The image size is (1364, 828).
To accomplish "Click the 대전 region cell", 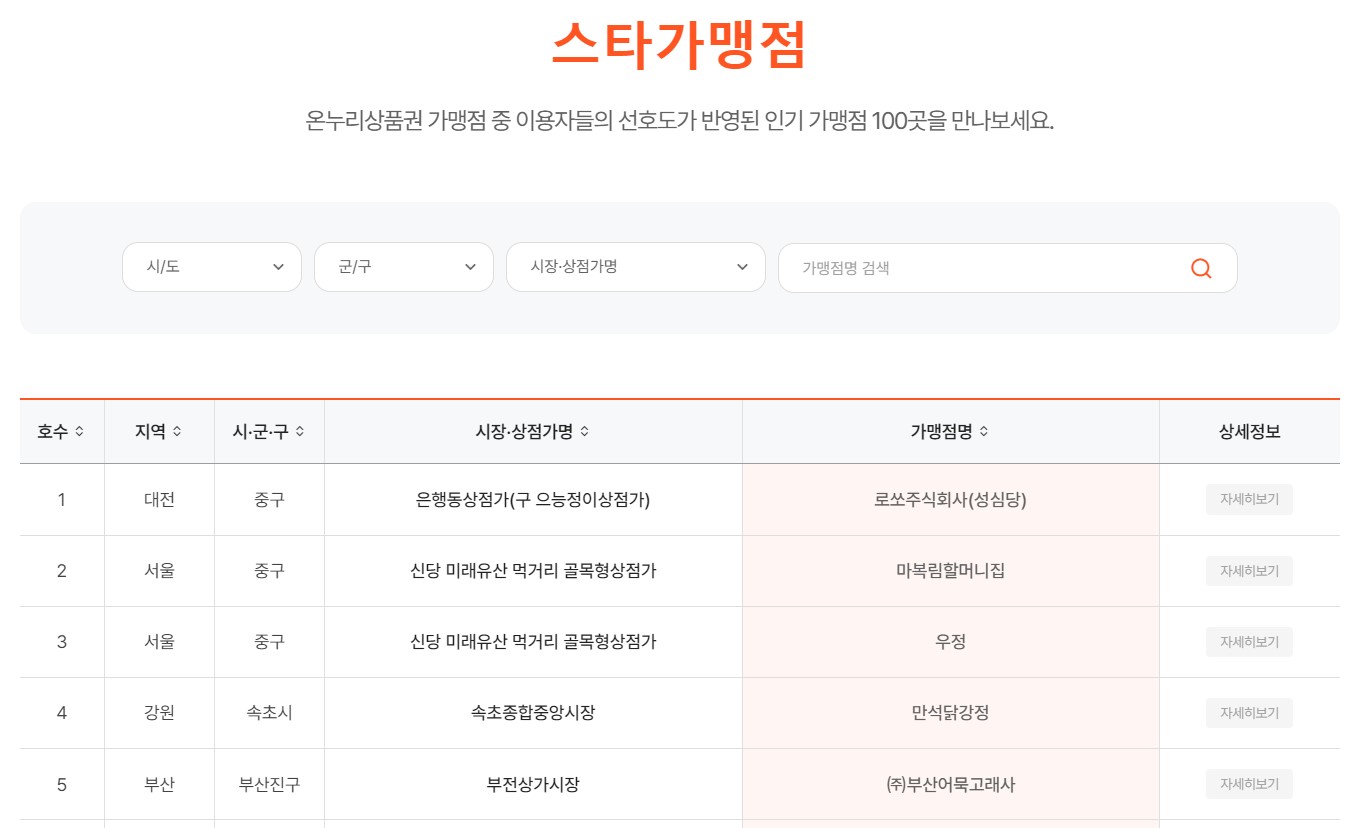I will tap(159, 500).
